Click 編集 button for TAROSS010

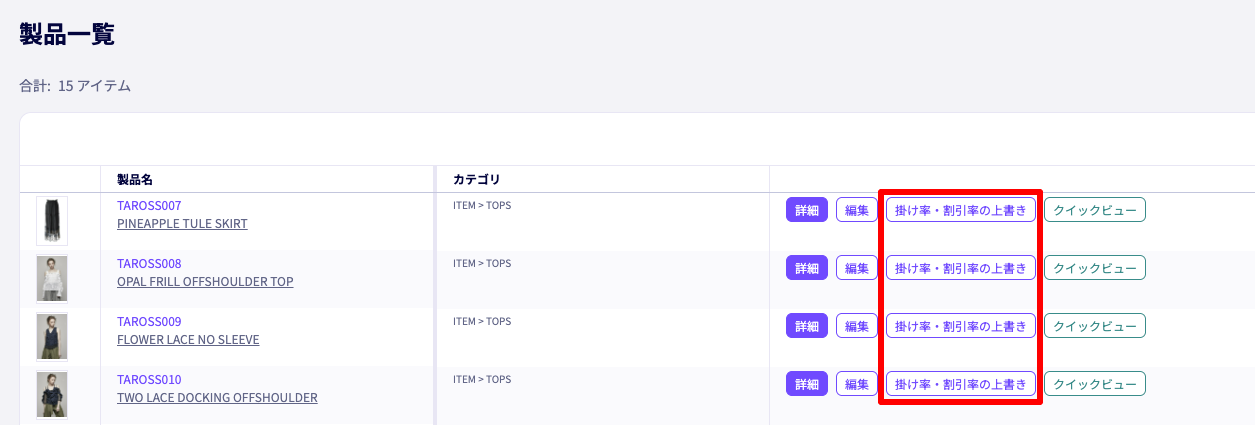coord(857,384)
